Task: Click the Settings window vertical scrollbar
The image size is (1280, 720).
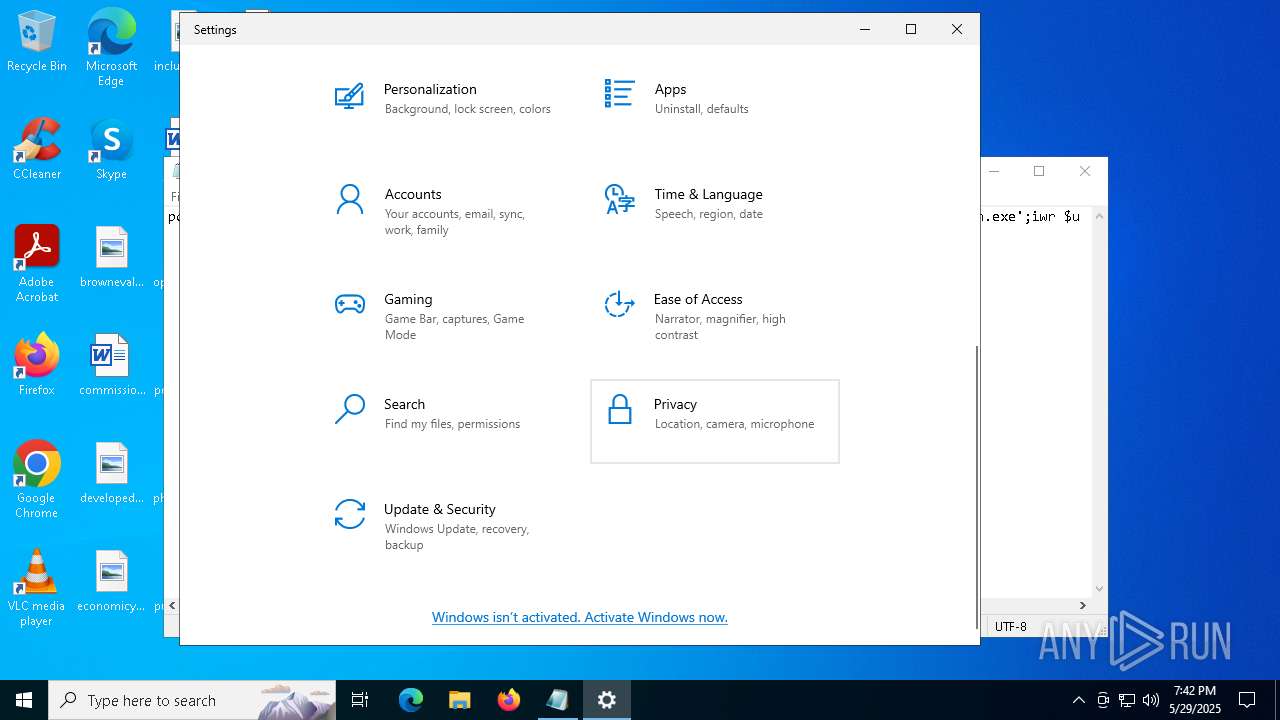Action: click(976, 488)
